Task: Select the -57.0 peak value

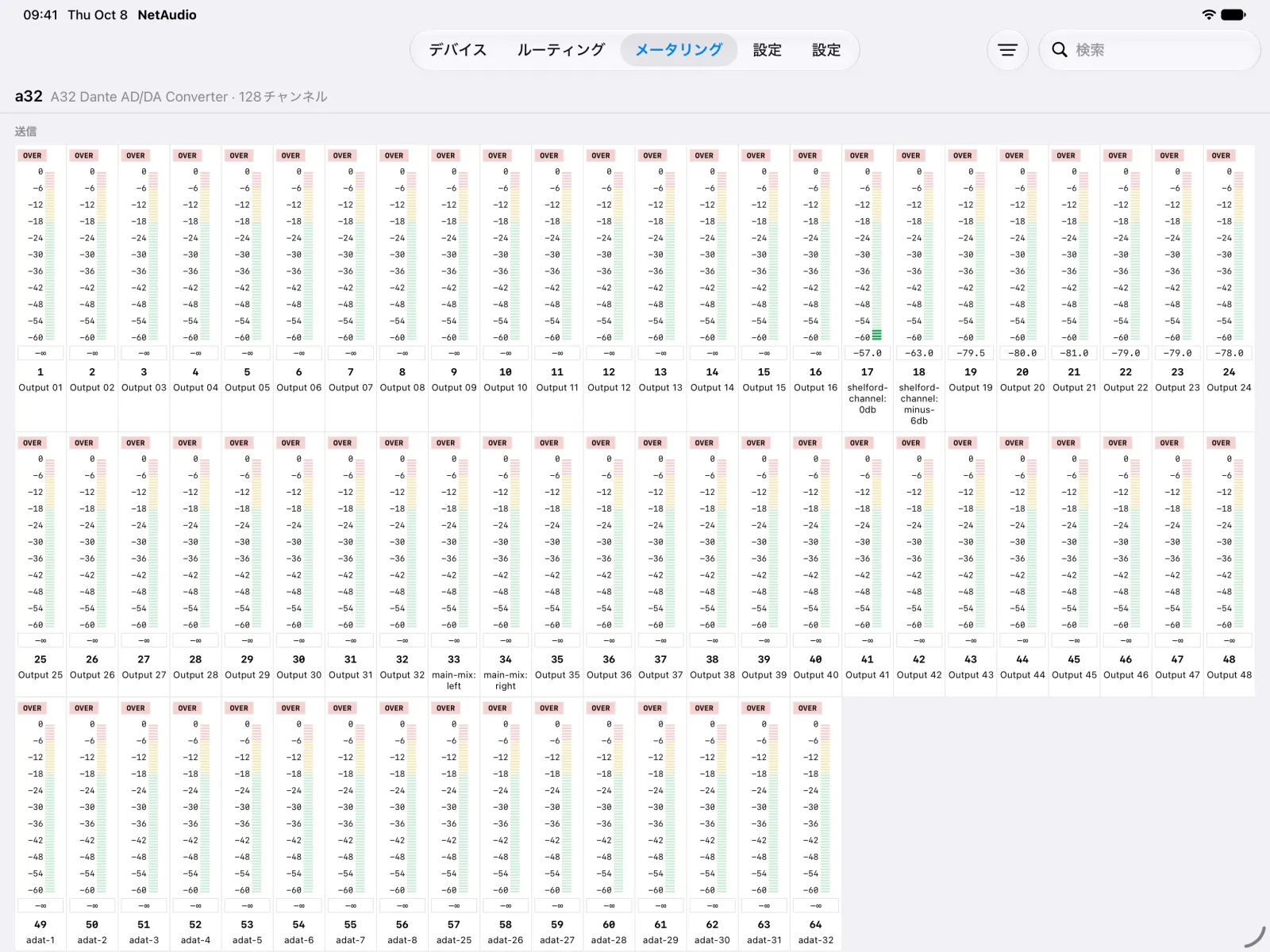Action: (867, 353)
